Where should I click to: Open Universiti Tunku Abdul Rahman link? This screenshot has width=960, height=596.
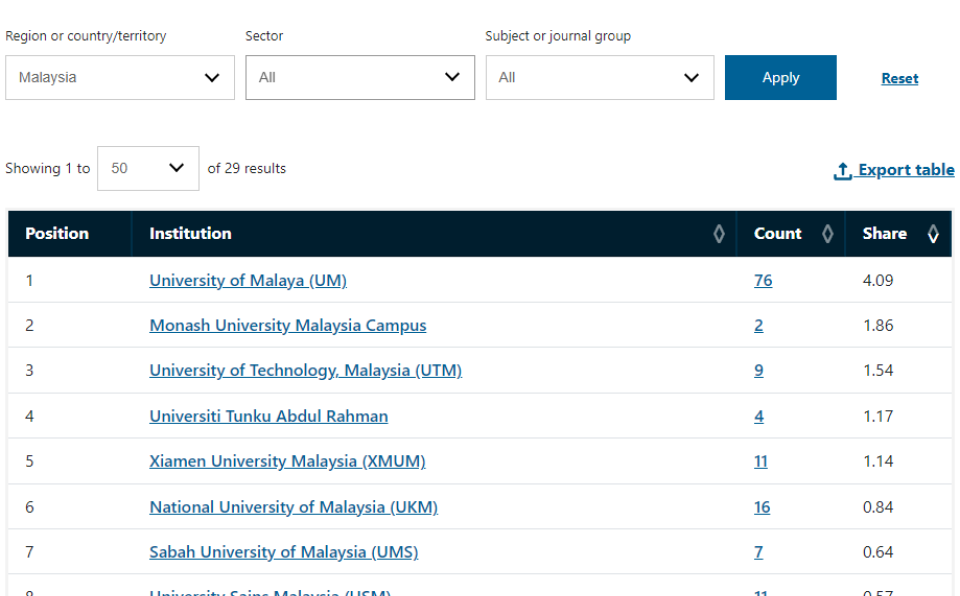(x=268, y=416)
